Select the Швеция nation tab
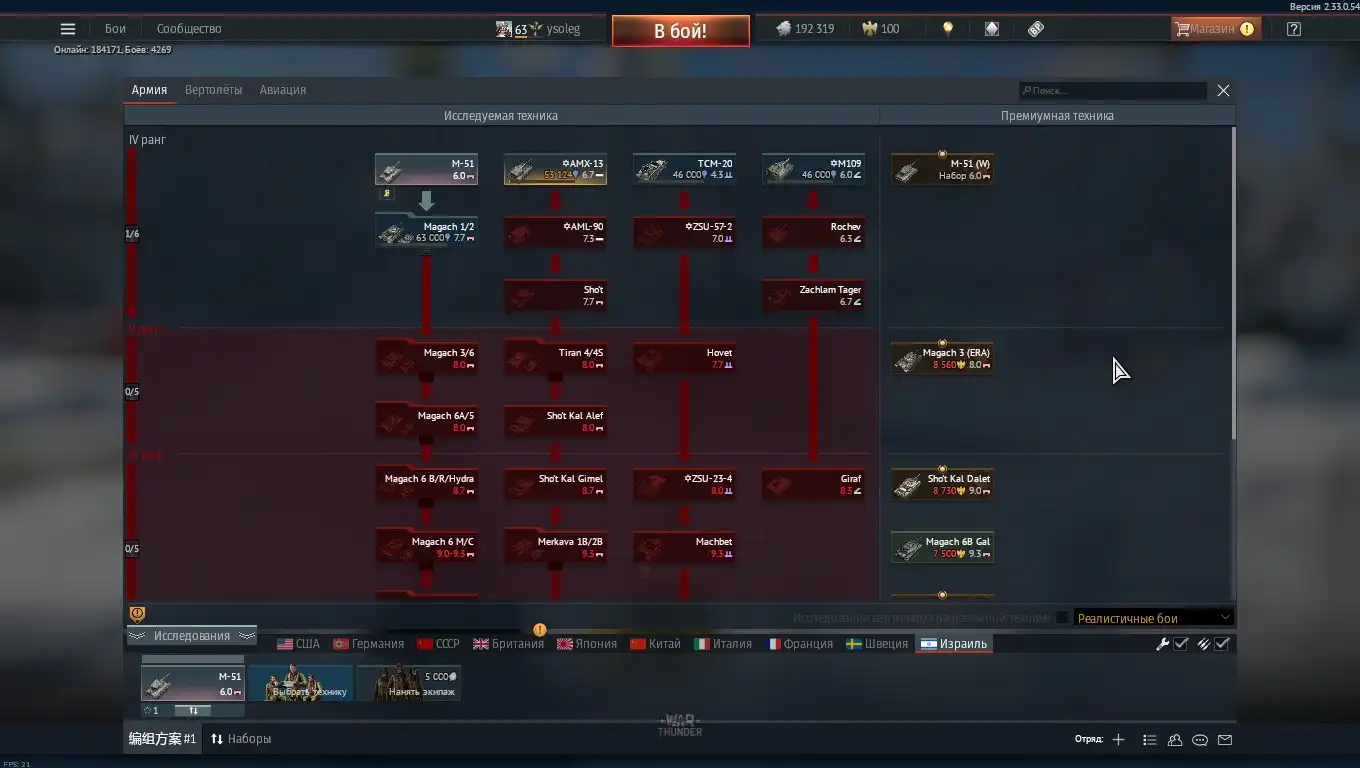 [x=877, y=644]
